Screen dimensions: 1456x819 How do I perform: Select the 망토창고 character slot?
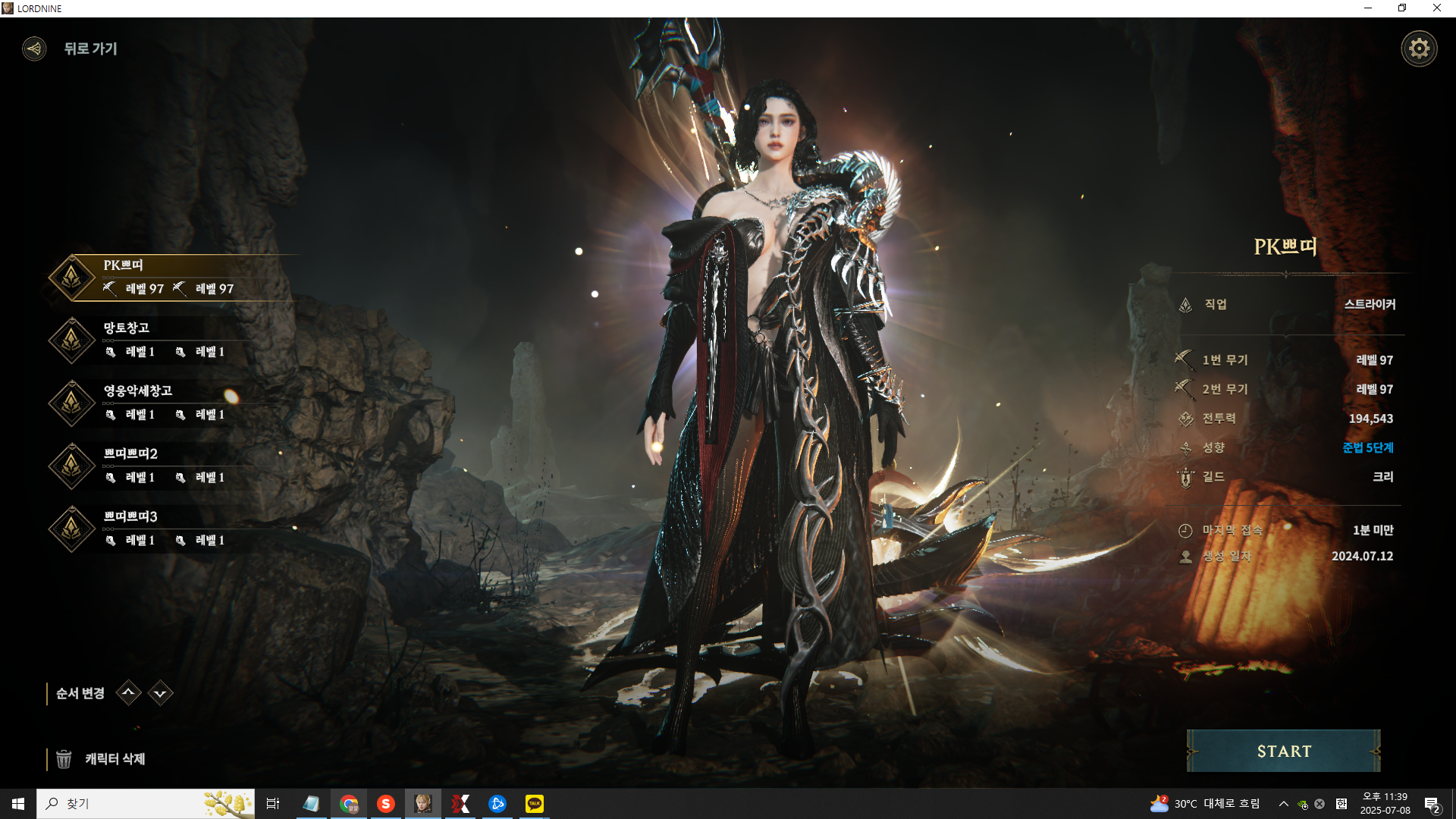(174, 340)
